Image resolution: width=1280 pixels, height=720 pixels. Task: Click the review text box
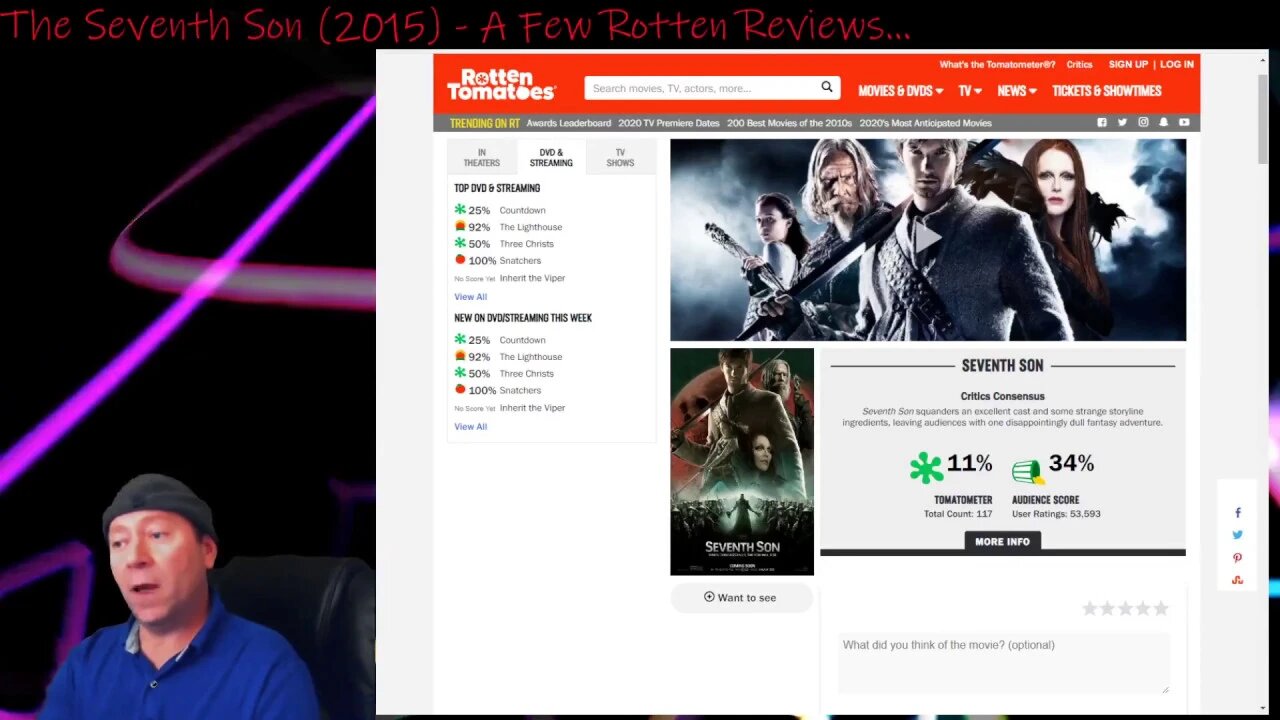(x=1003, y=663)
